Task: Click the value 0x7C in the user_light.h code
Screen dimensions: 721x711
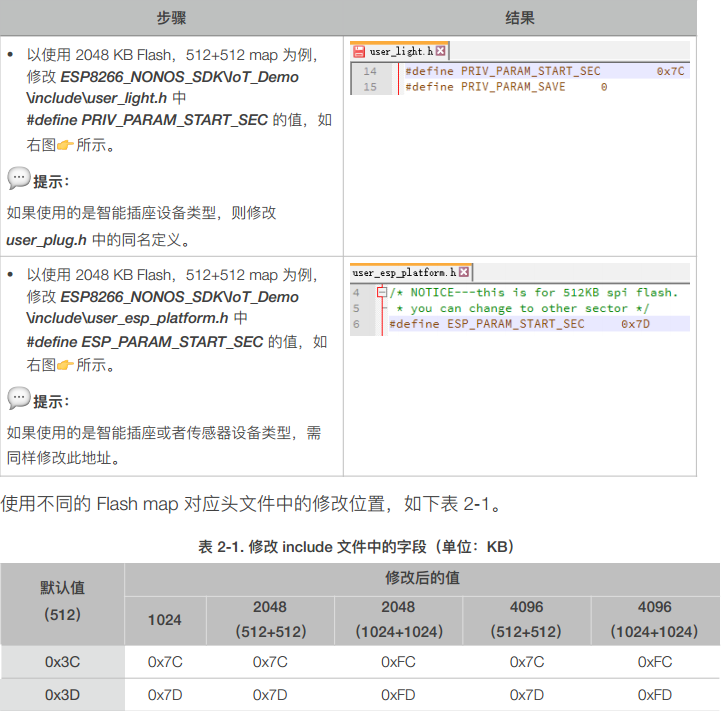Action: [670, 71]
